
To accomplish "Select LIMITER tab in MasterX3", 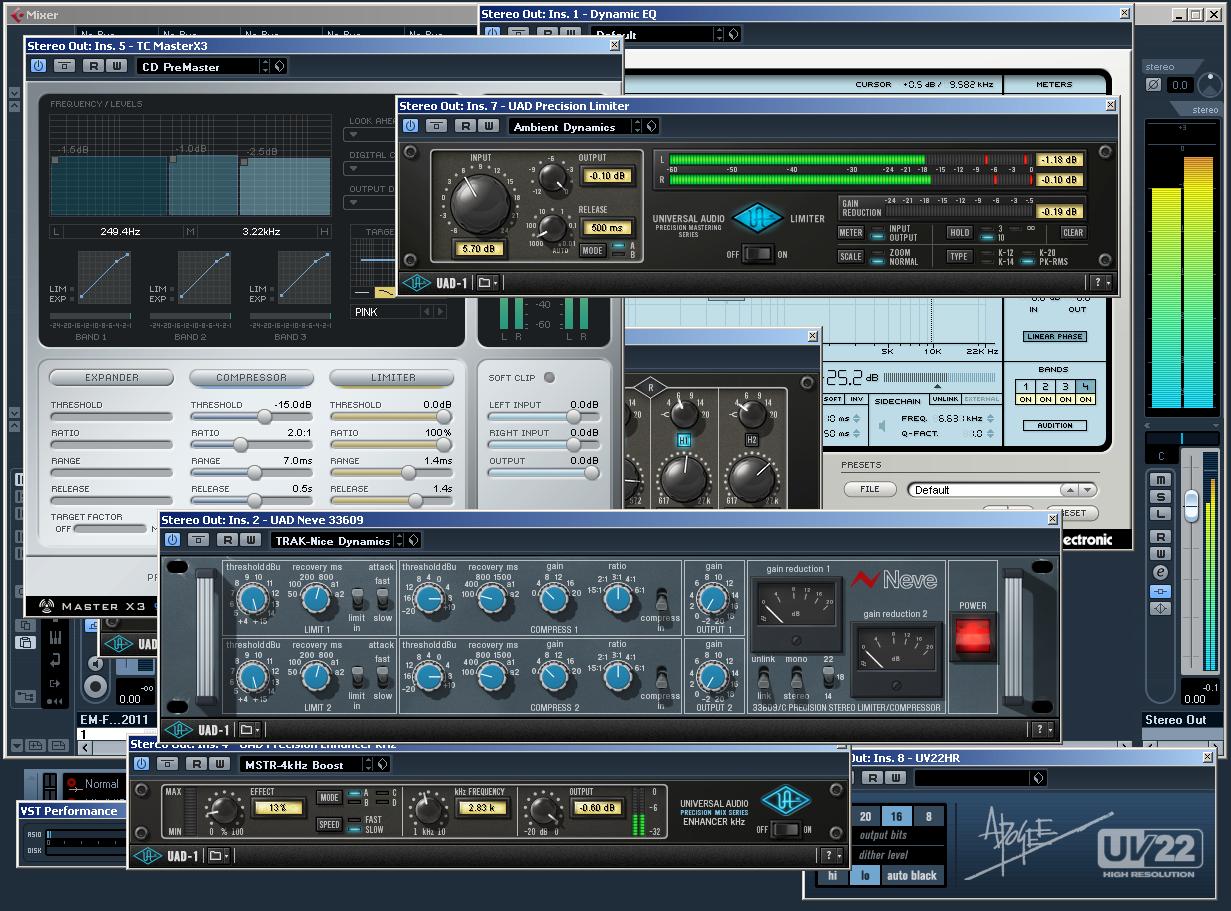I will [392, 377].
